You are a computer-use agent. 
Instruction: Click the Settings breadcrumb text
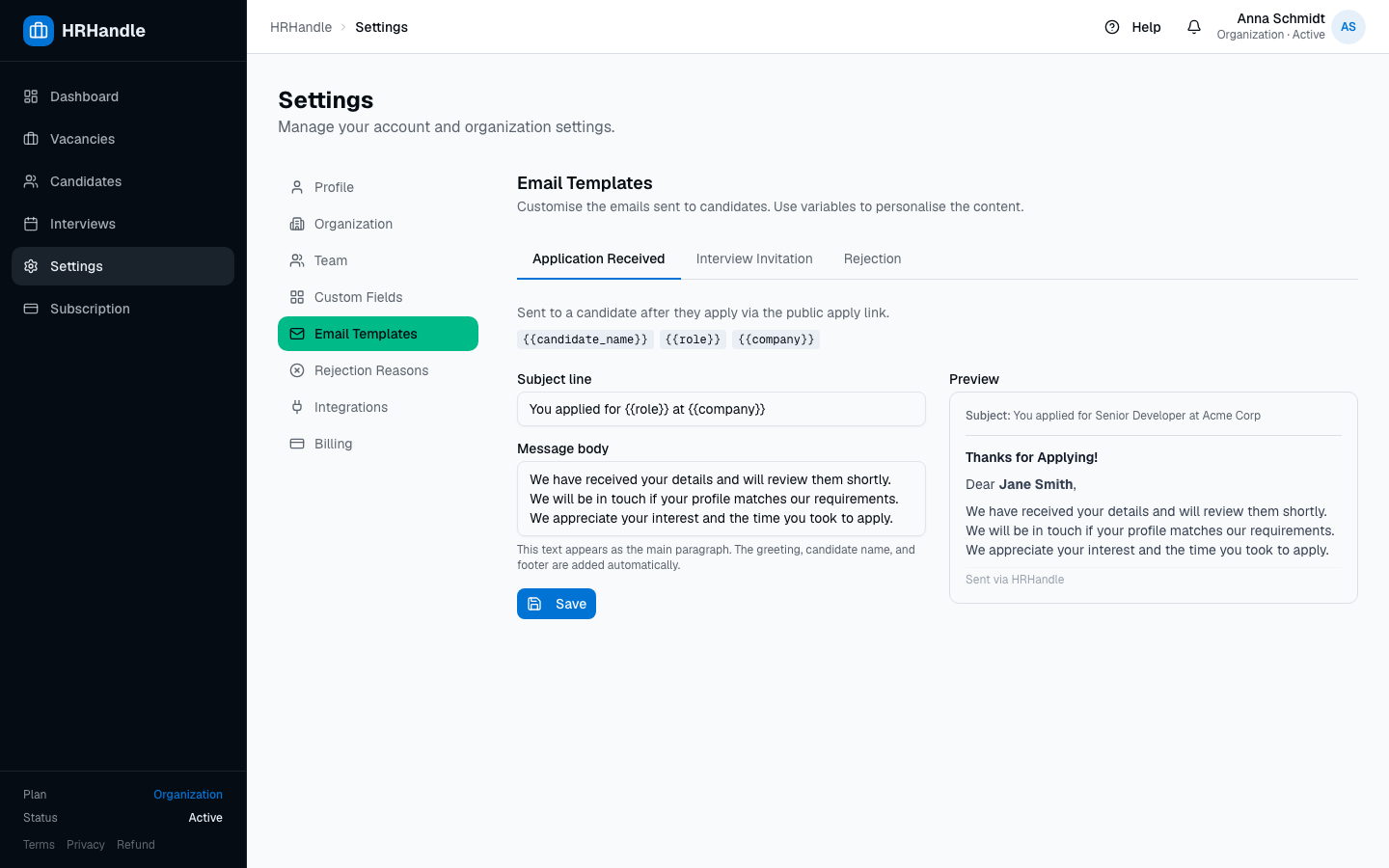tap(381, 27)
